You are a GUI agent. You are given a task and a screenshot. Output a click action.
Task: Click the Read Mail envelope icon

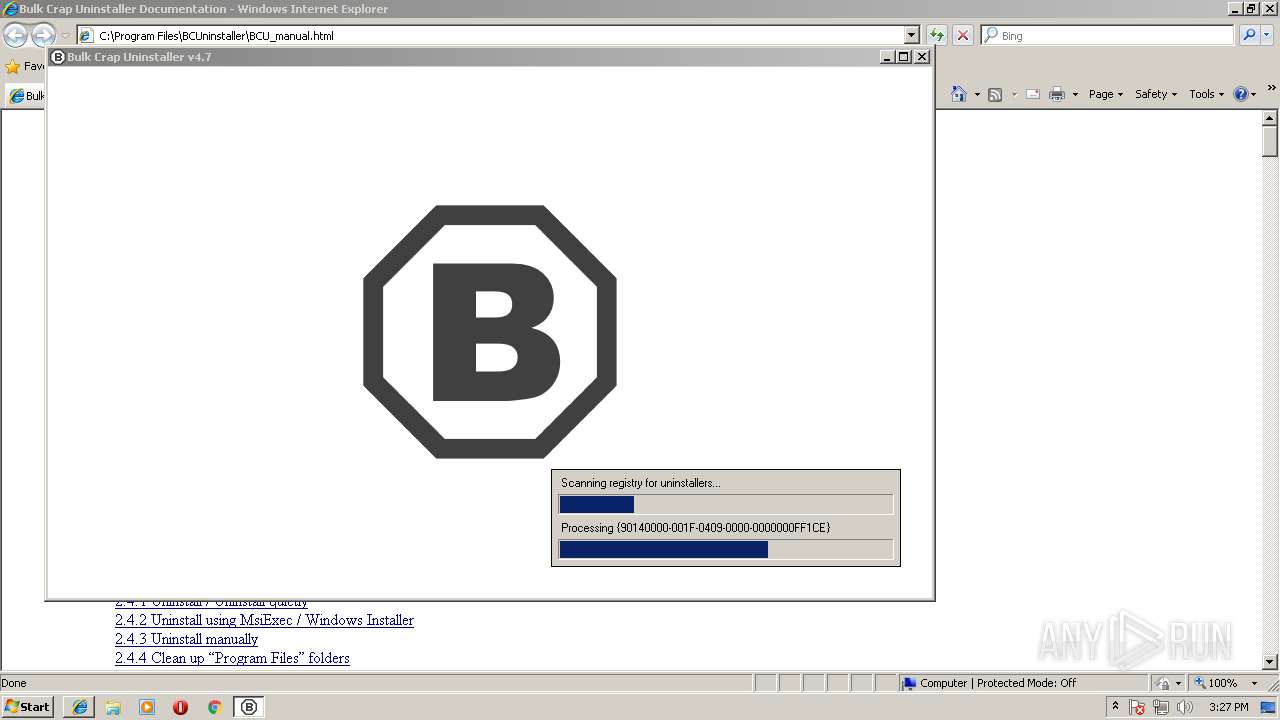pyautogui.click(x=1033, y=94)
